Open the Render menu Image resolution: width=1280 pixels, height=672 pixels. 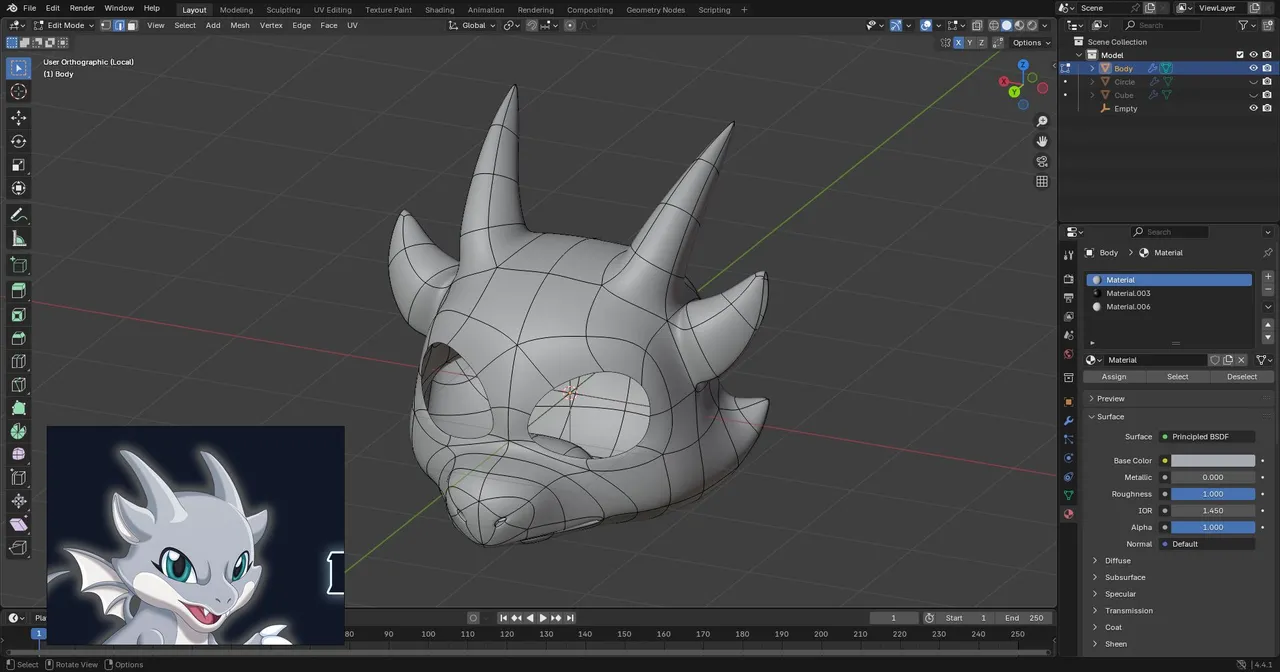point(82,8)
